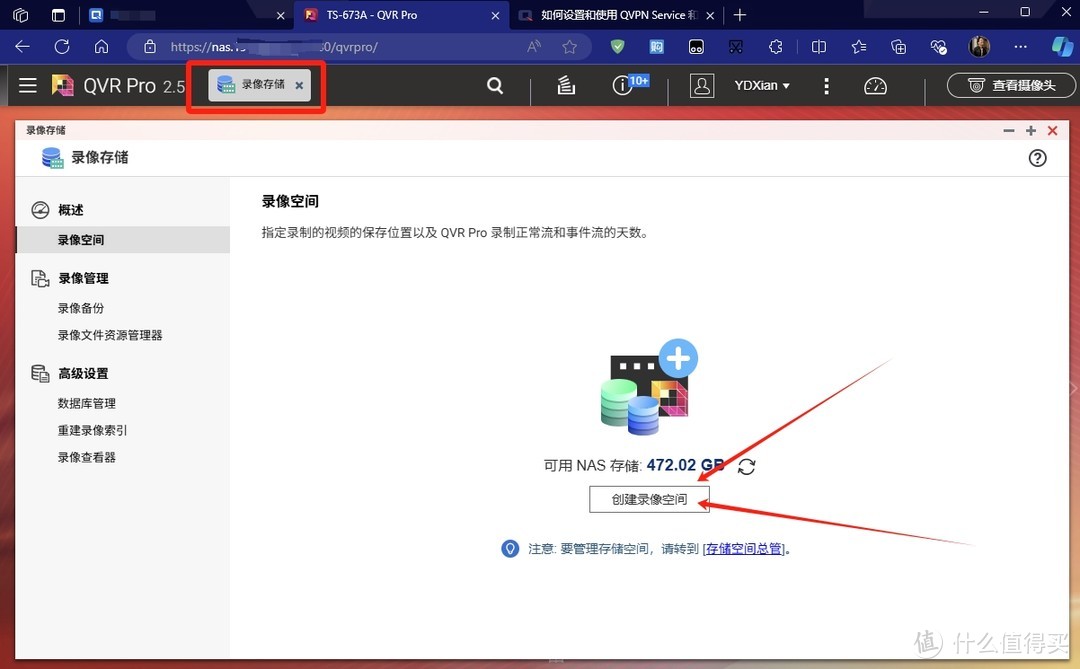1080x669 pixels.
Task: Open notifications showing 10+ badge
Action: click(x=624, y=86)
